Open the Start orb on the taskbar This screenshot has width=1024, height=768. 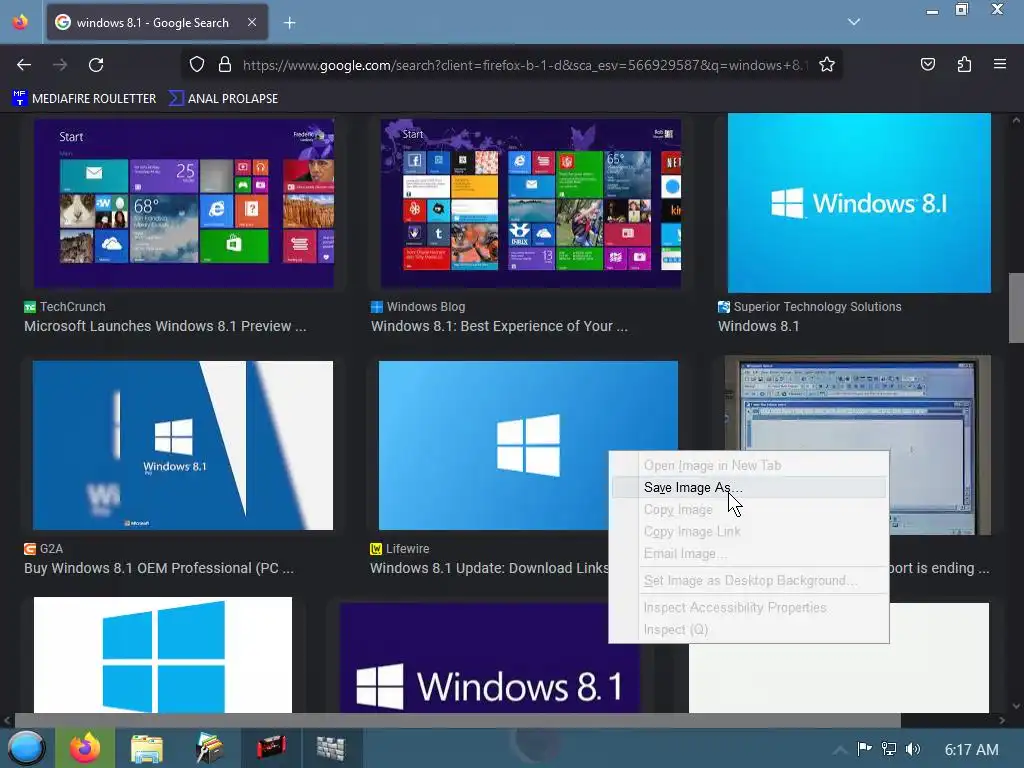[x=25, y=748]
